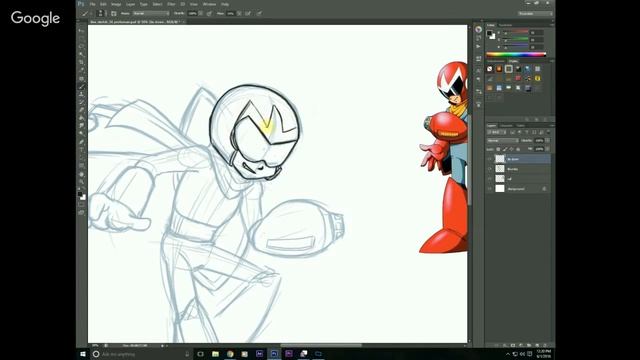Select the Background layer thumbnail
640x360 pixels.
(x=500, y=189)
